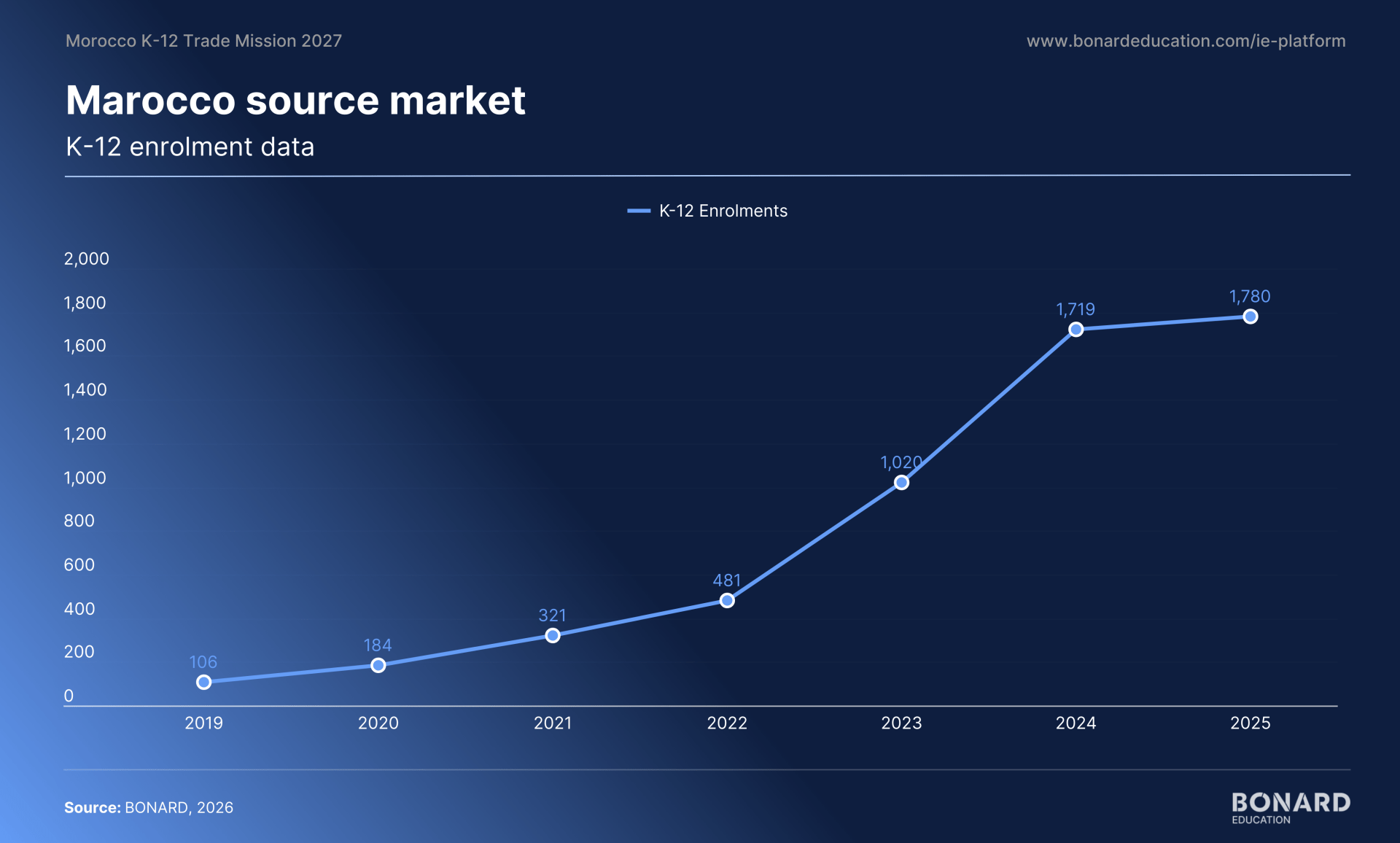
Task: Select the data label 106
Action: [203, 662]
